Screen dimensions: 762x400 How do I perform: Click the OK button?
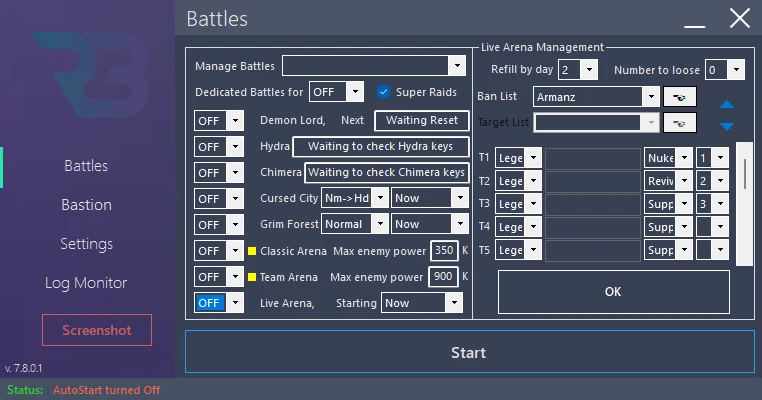coord(613,292)
